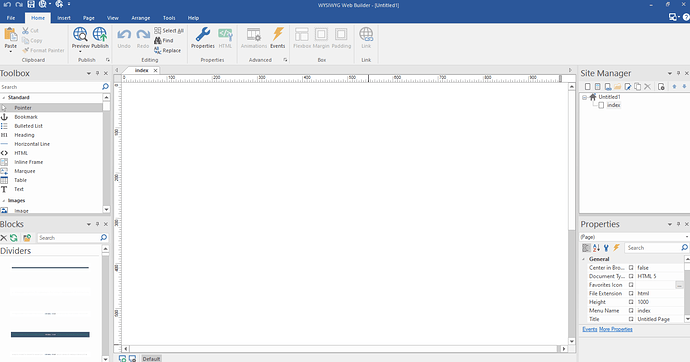The image size is (690, 362).
Task: Select the Pointer tool in Toolbox
Action: pyautogui.click(x=51, y=108)
